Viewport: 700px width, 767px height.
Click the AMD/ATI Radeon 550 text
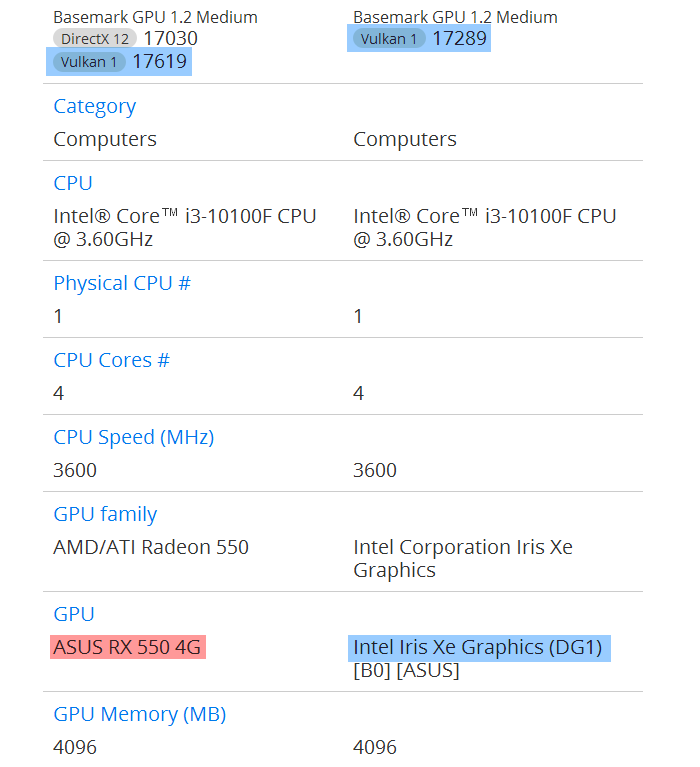tap(151, 547)
